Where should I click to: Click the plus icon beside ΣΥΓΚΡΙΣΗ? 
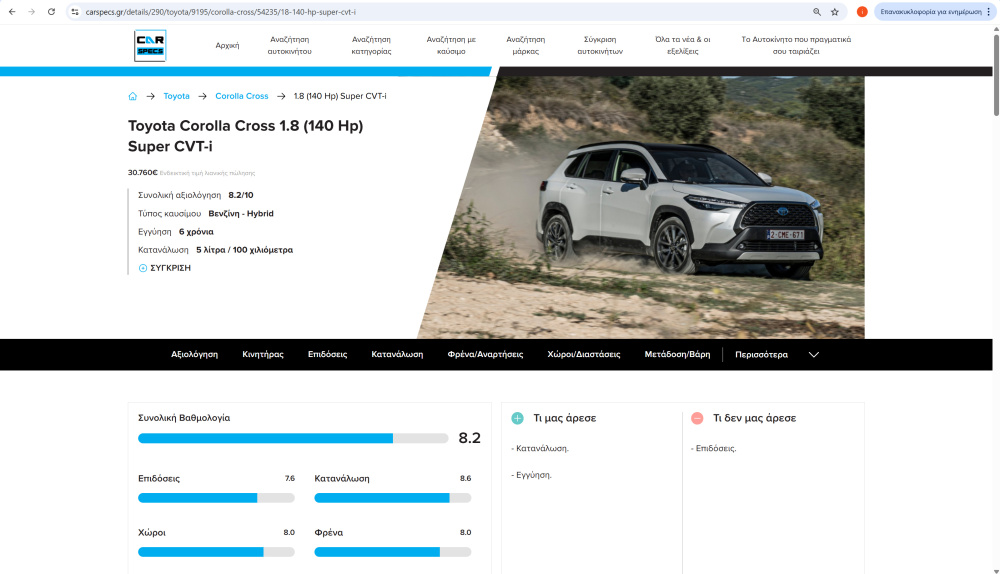143,268
